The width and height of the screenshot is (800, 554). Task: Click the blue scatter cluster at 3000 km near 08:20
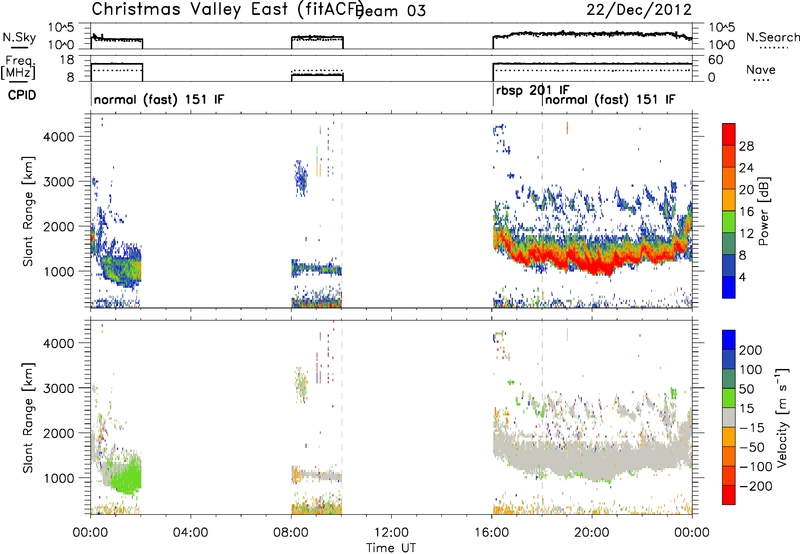301,179
